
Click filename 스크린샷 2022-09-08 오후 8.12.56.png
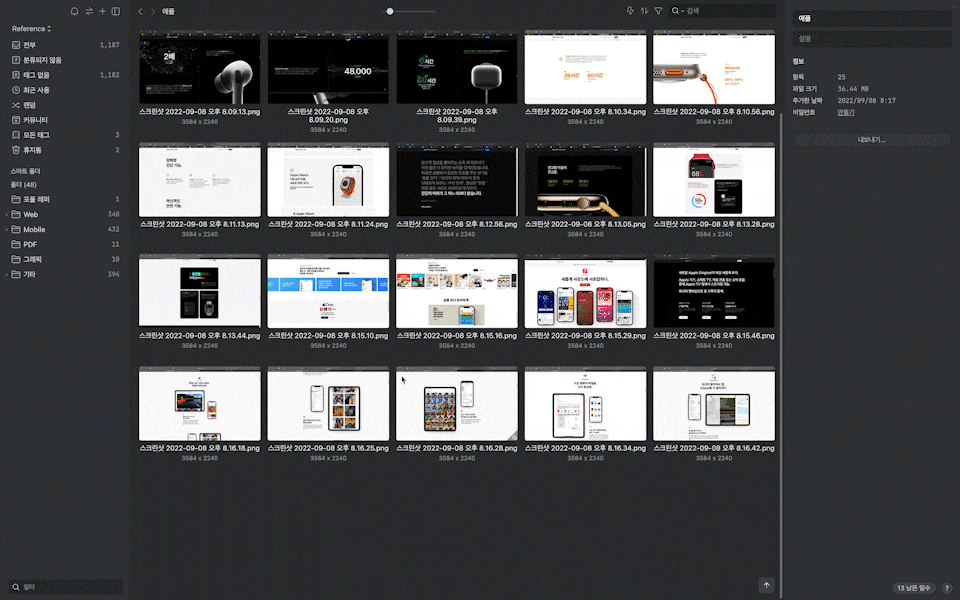457,224
